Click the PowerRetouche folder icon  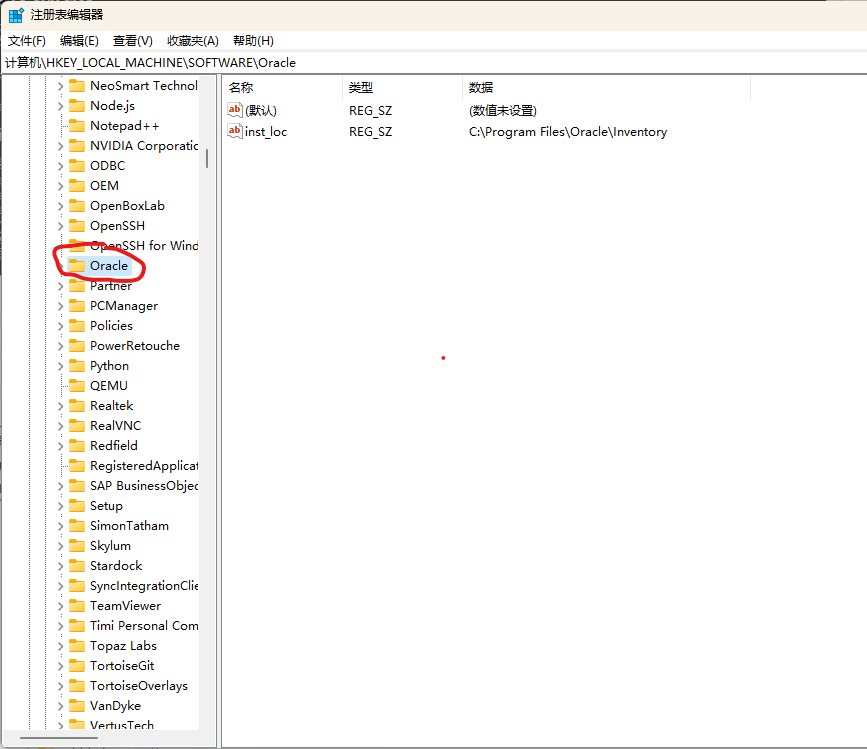click(77, 345)
